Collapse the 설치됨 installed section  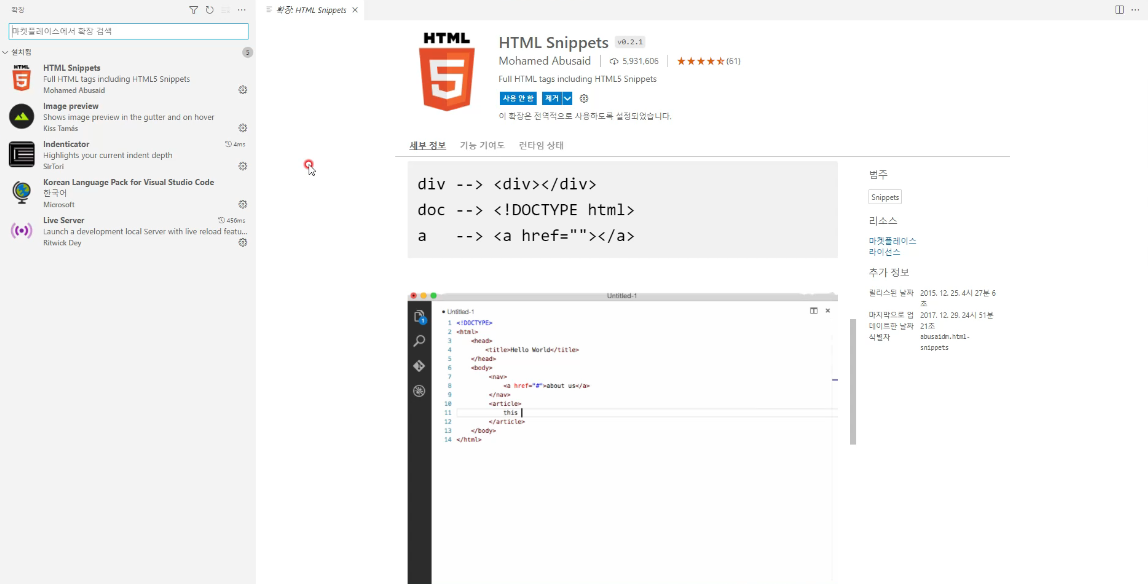click(x=6, y=52)
